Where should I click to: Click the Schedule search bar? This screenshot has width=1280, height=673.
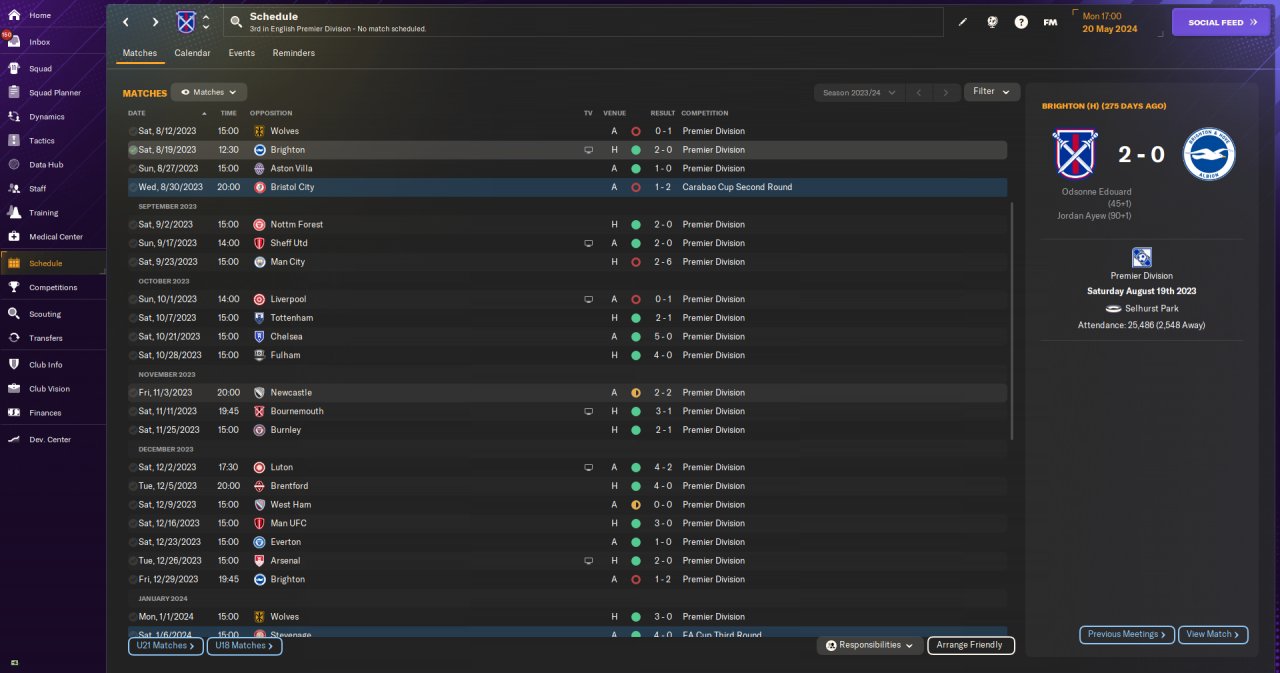coord(584,22)
